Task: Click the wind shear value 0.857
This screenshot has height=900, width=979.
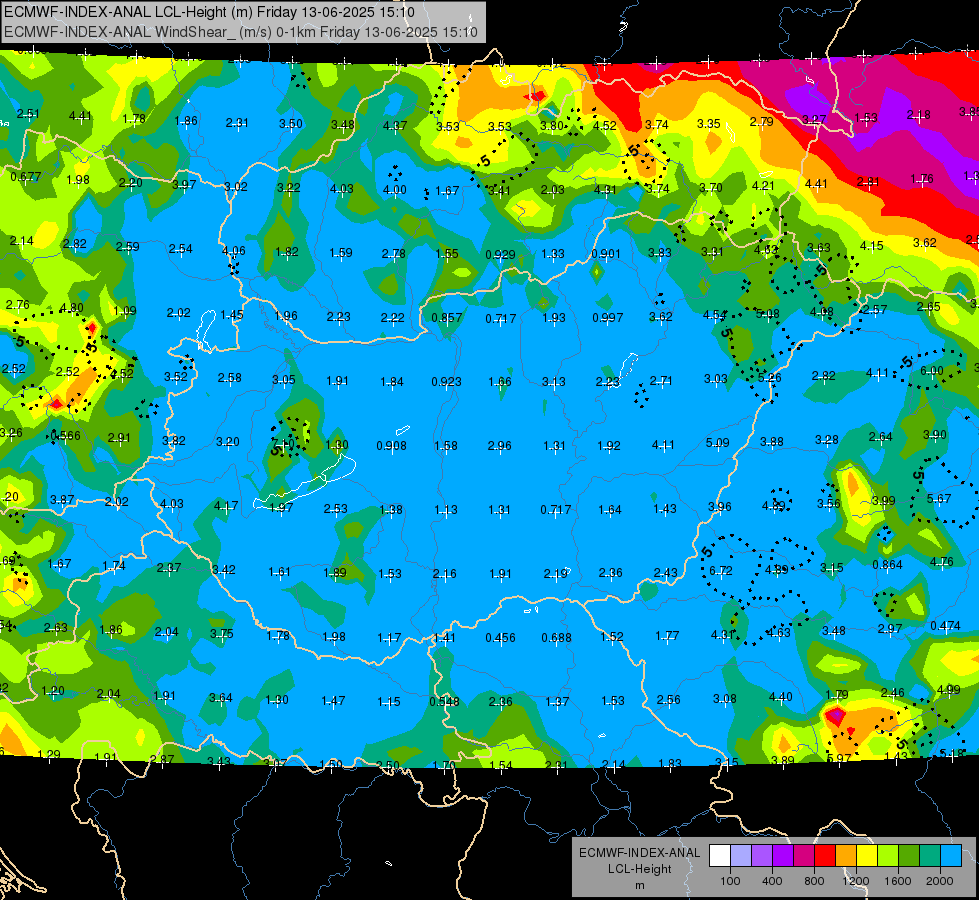Action: [446, 317]
